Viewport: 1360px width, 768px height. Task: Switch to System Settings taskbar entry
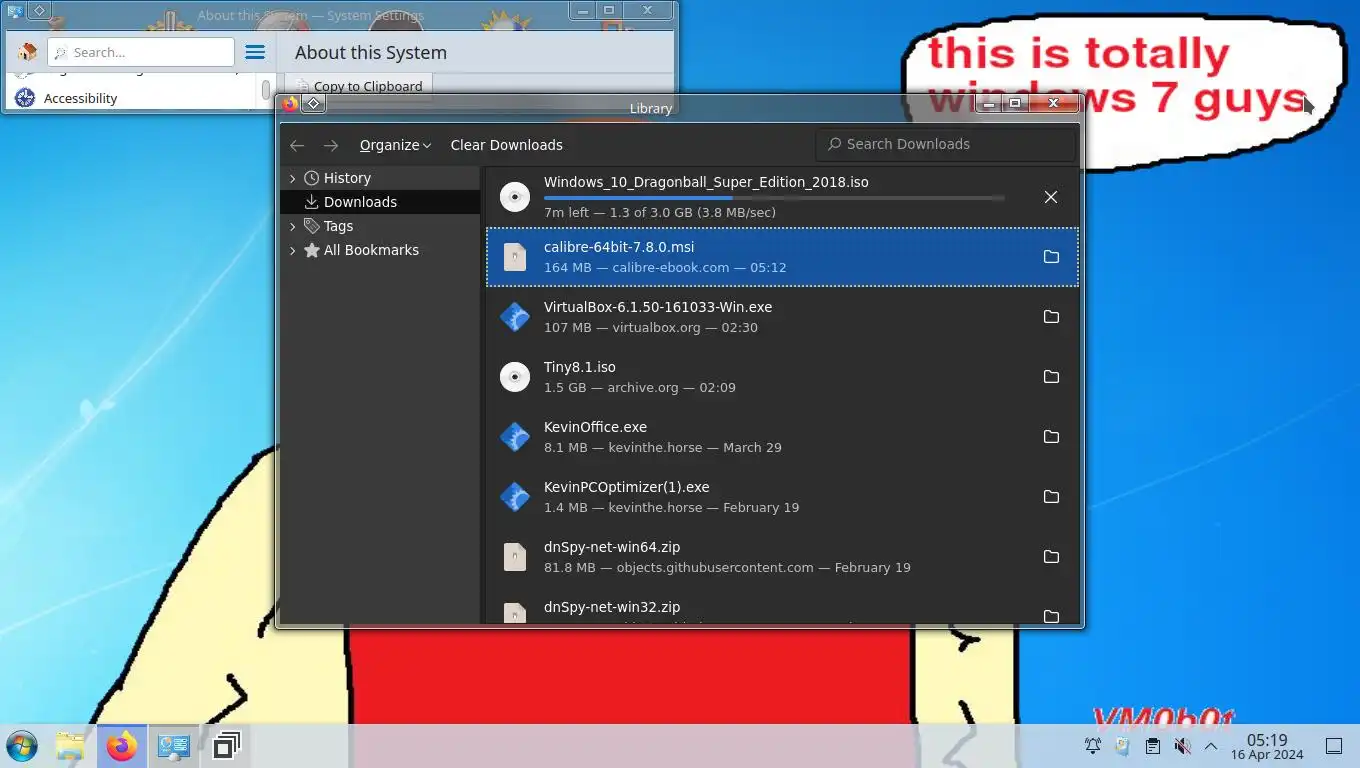[174, 746]
